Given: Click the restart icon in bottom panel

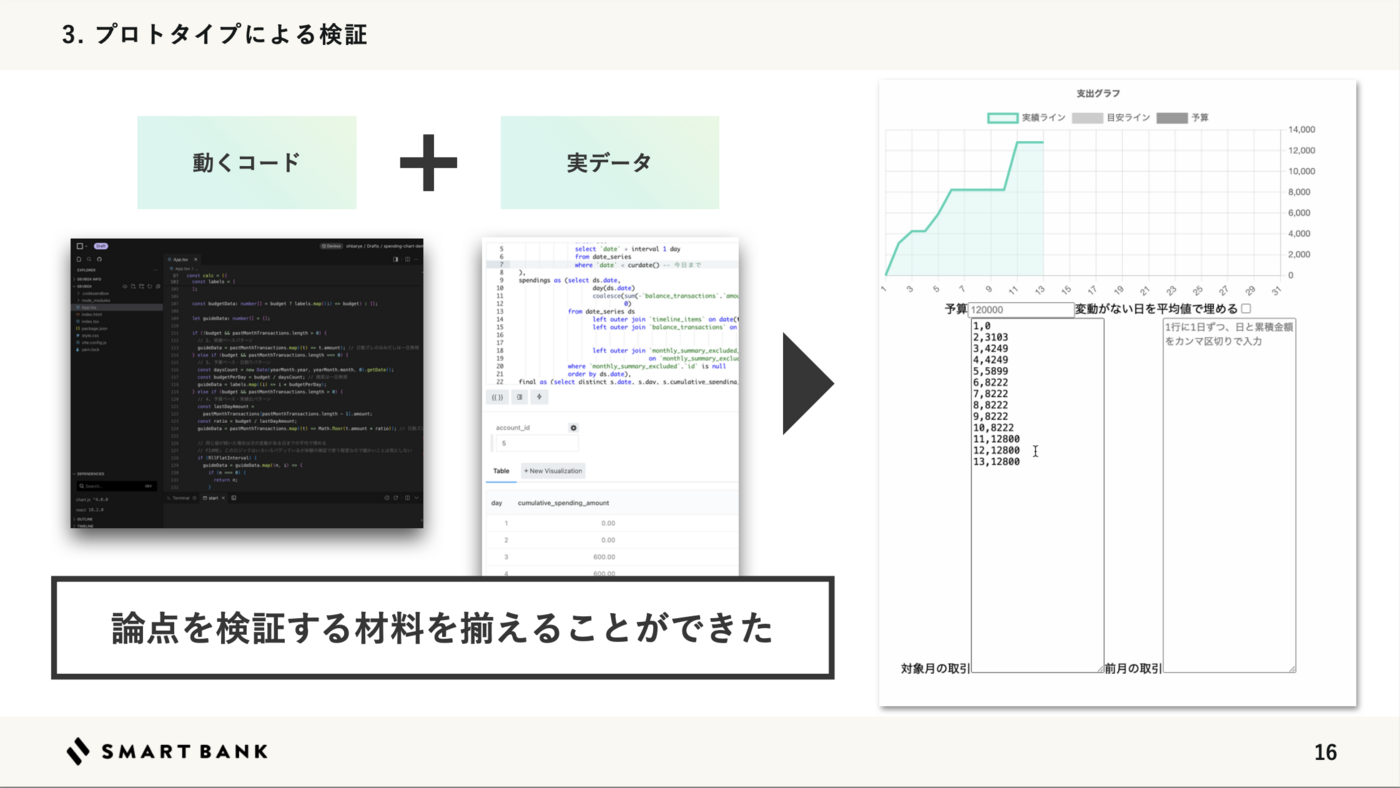Looking at the screenshot, I should (x=396, y=498).
